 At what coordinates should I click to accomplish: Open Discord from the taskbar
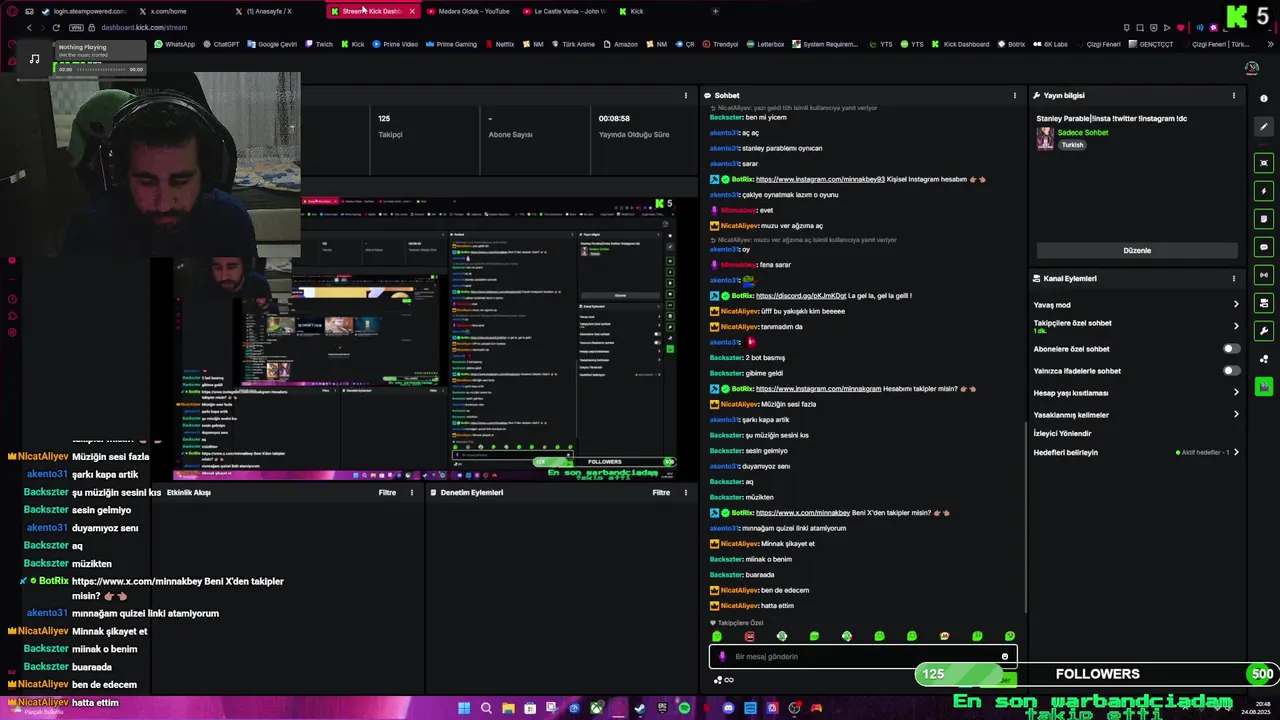click(728, 708)
